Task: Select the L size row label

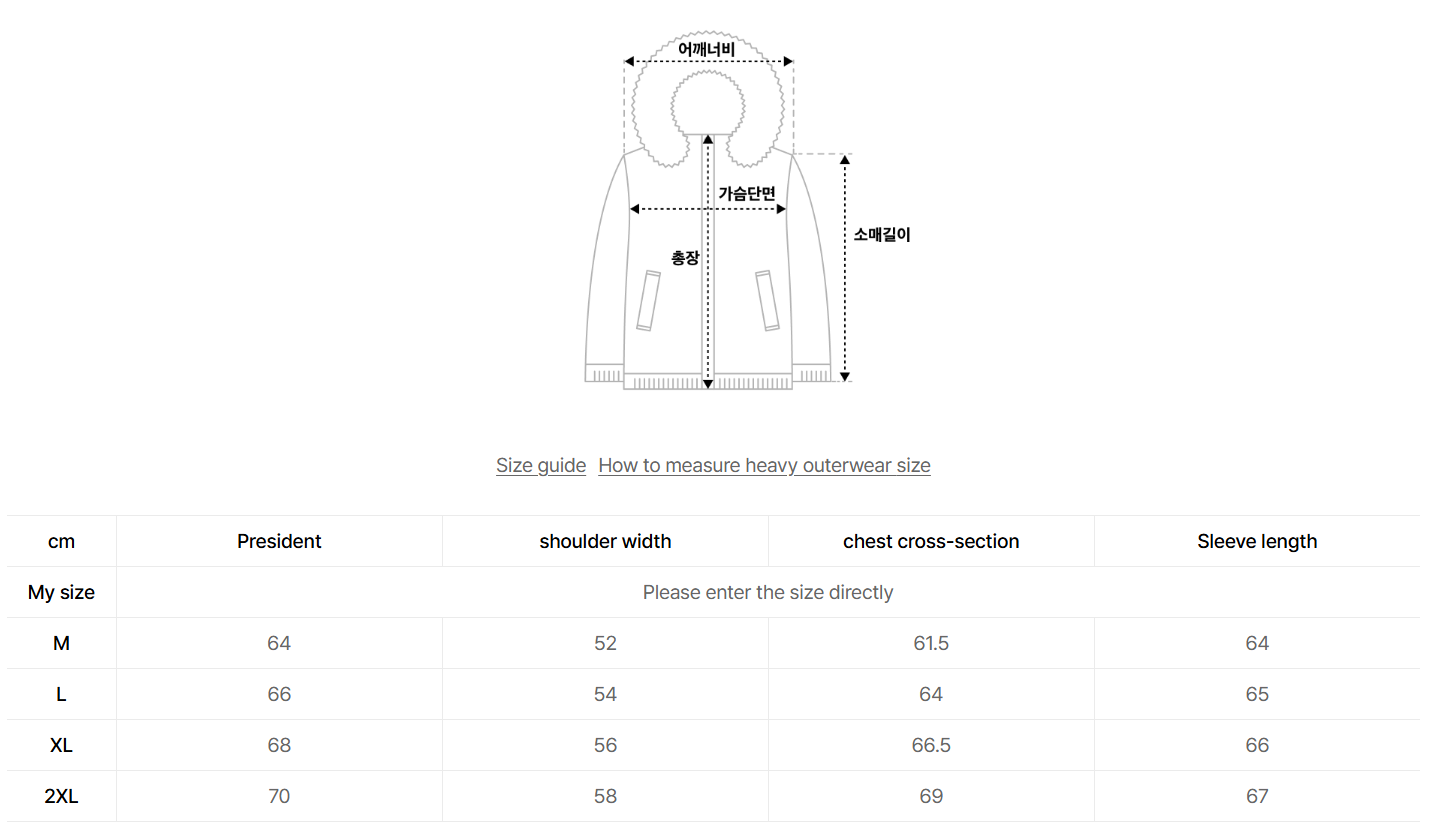Action: 61,694
